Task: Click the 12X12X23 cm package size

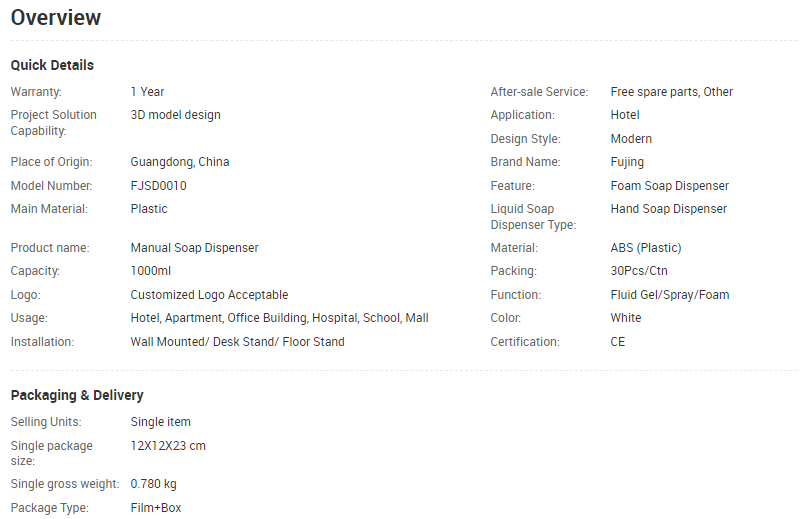Action: coord(168,446)
